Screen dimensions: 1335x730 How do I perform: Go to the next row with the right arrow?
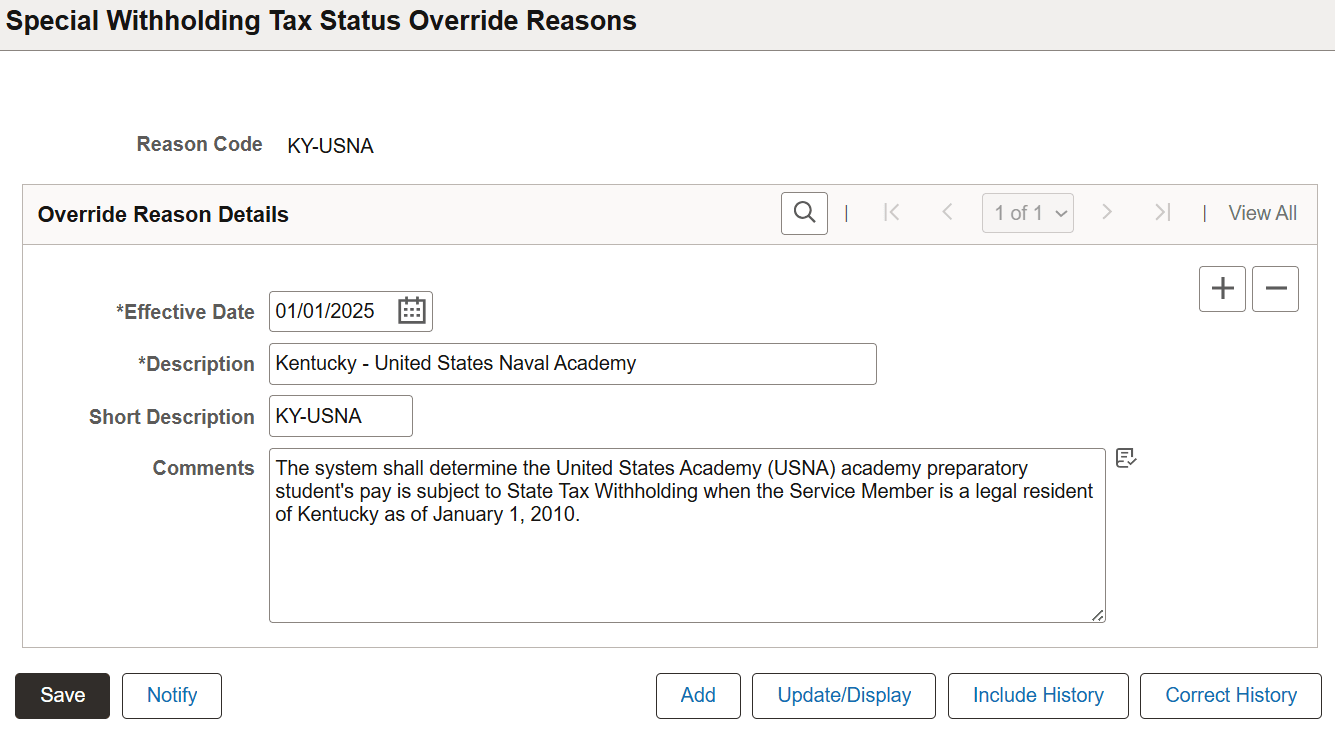pos(1107,212)
